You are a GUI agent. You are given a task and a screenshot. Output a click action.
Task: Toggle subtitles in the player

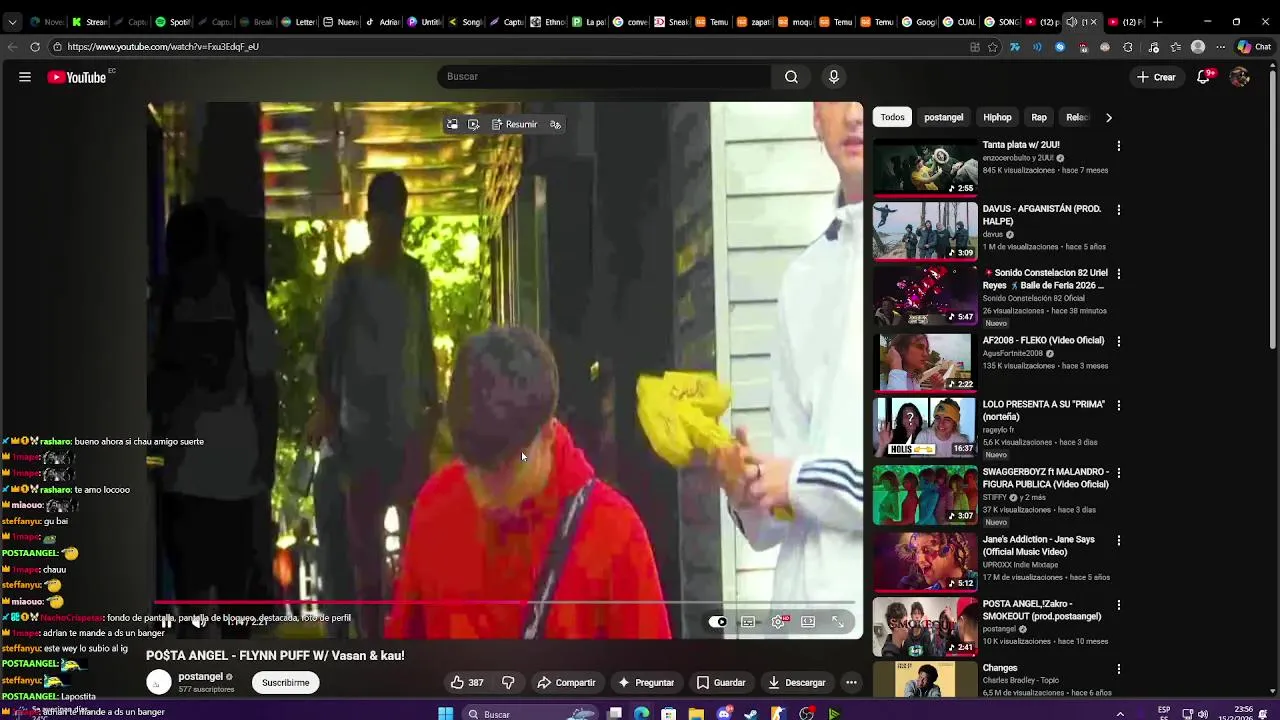pos(748,622)
